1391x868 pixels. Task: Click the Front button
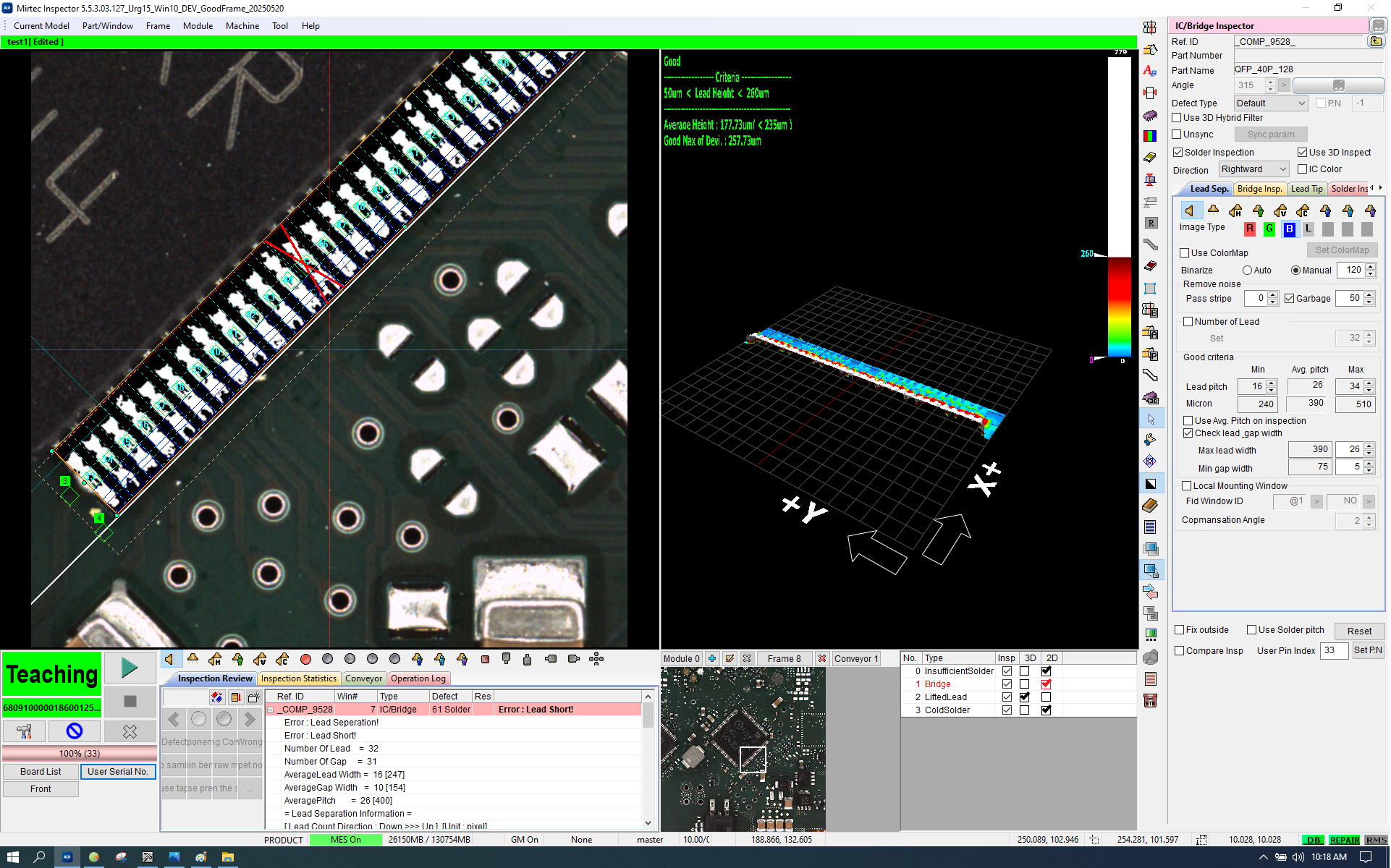coord(41,789)
